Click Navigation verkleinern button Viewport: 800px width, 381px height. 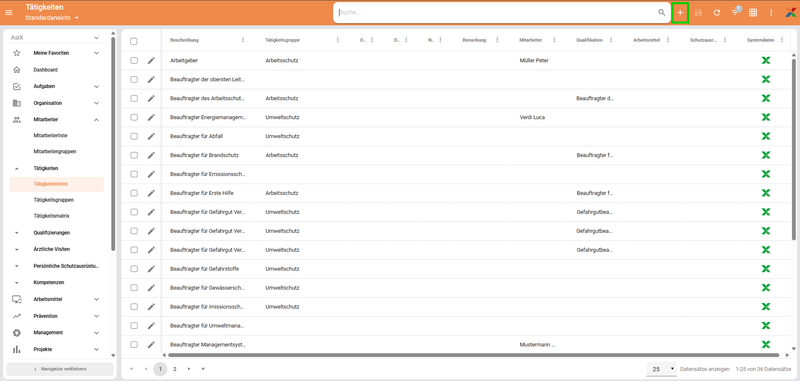60,369
